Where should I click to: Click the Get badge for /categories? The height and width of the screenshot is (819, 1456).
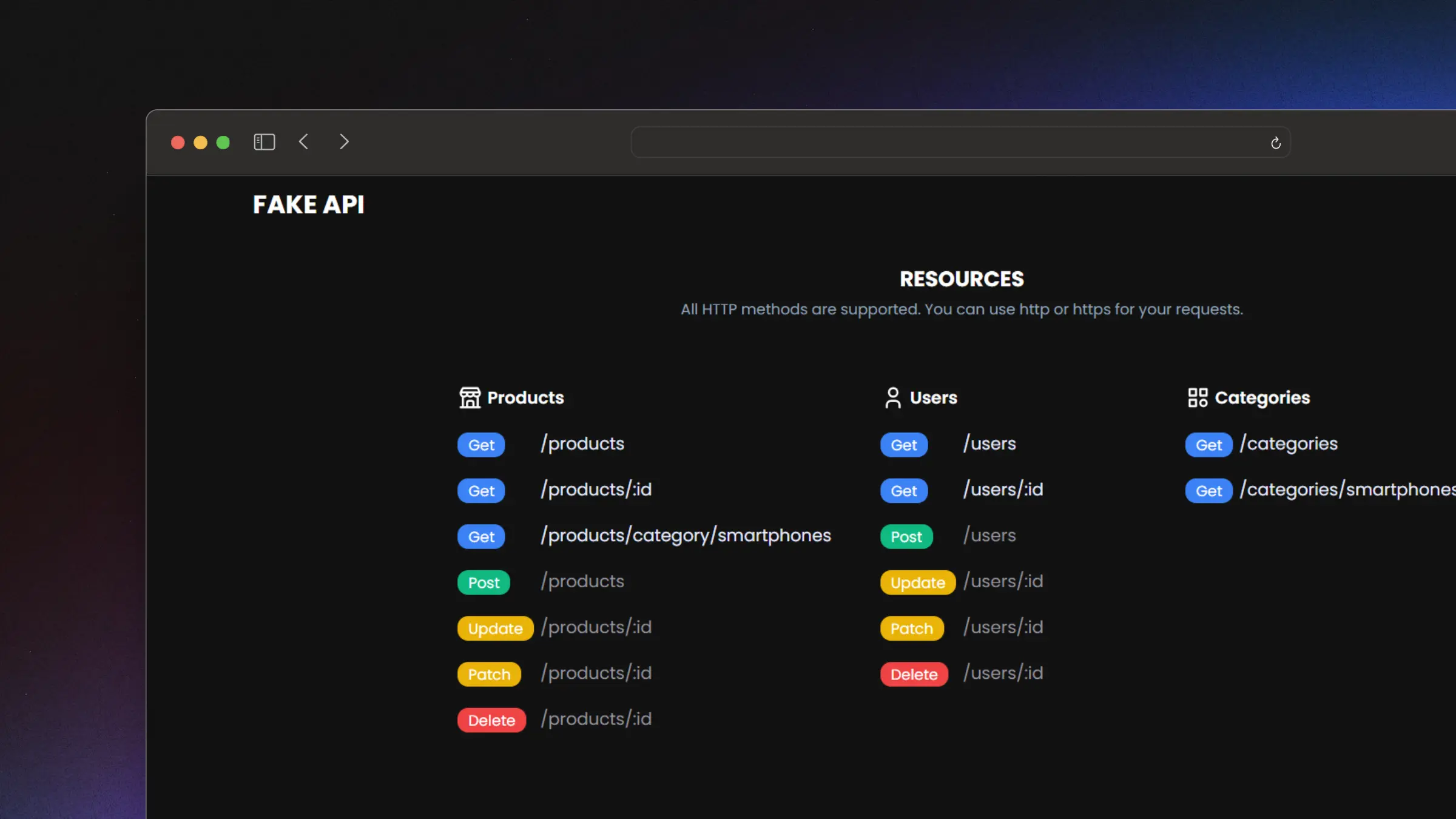[x=1209, y=445]
